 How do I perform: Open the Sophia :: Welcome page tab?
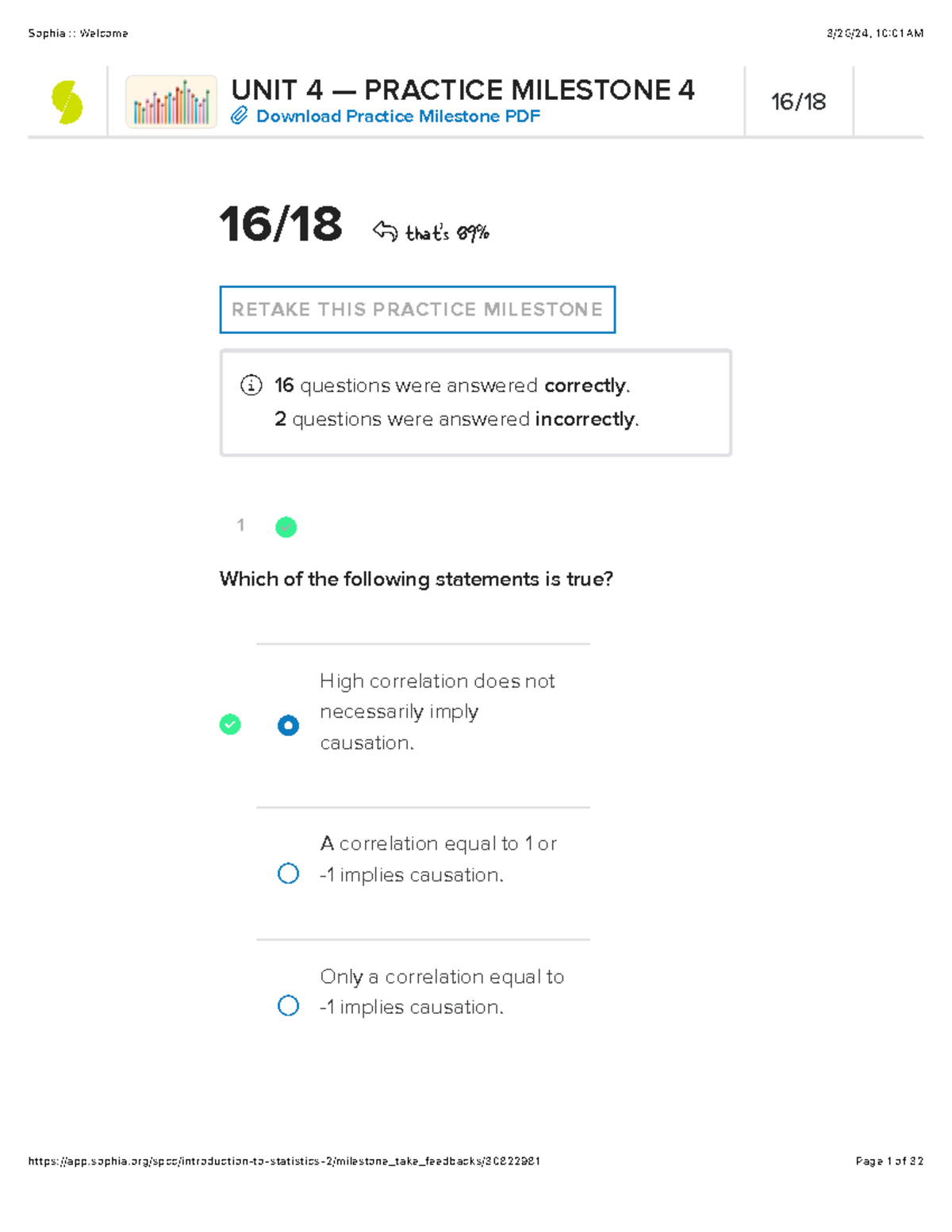(x=79, y=33)
